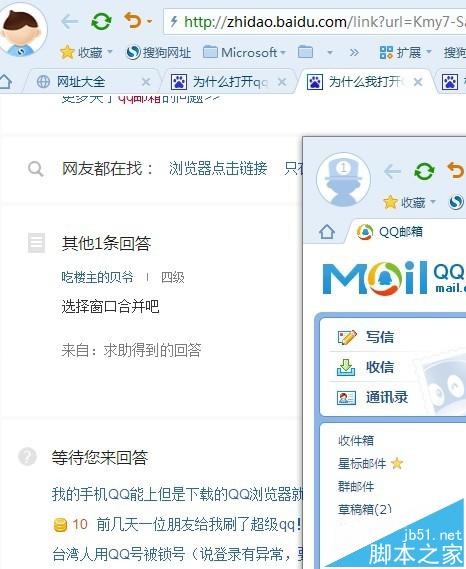
Task: Open the 群邮件 group mail folder
Action: click(x=356, y=486)
